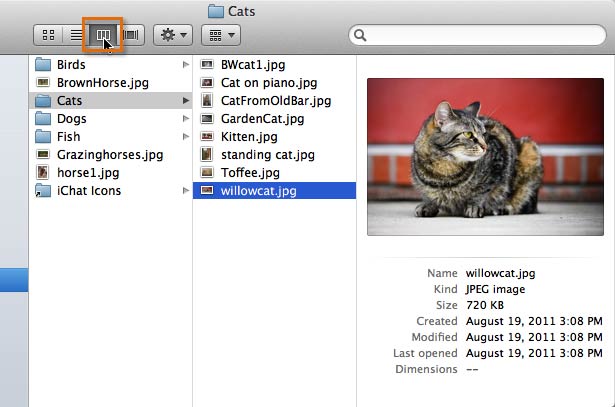Open the Fish folder

[x=69, y=137]
